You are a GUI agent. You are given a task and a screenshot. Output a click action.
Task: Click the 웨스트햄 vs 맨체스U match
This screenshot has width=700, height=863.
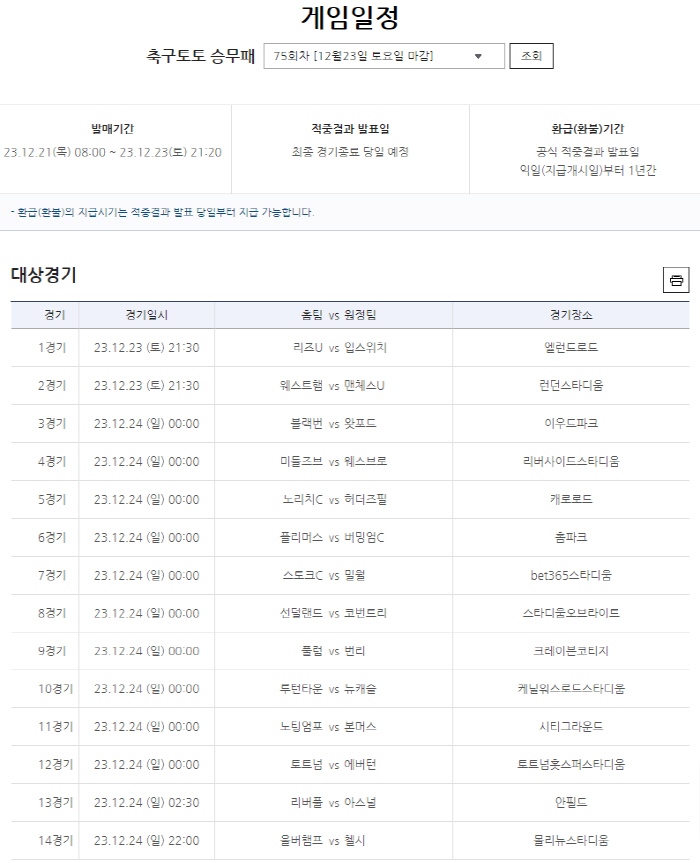332,386
